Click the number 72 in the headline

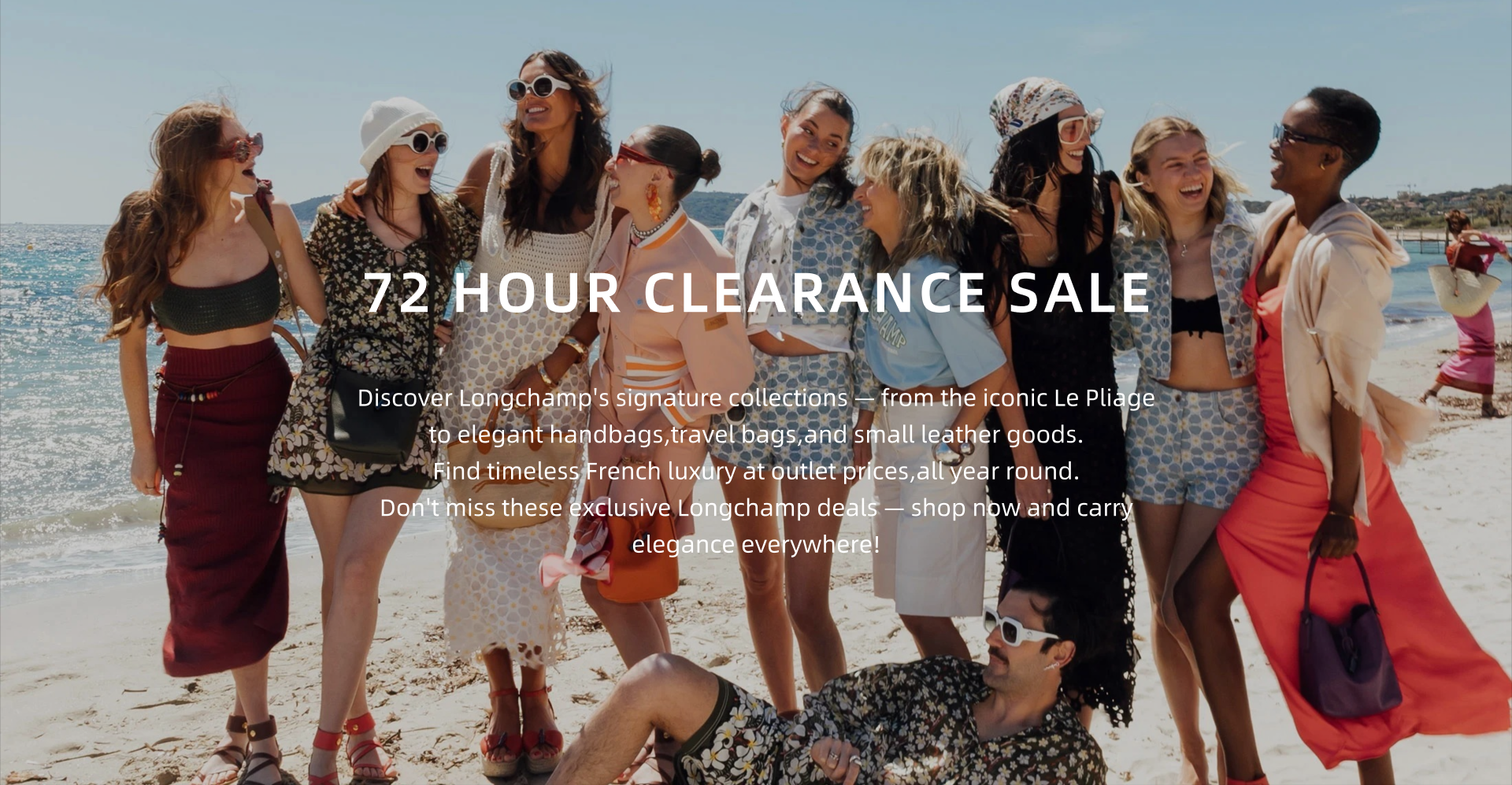(x=398, y=293)
